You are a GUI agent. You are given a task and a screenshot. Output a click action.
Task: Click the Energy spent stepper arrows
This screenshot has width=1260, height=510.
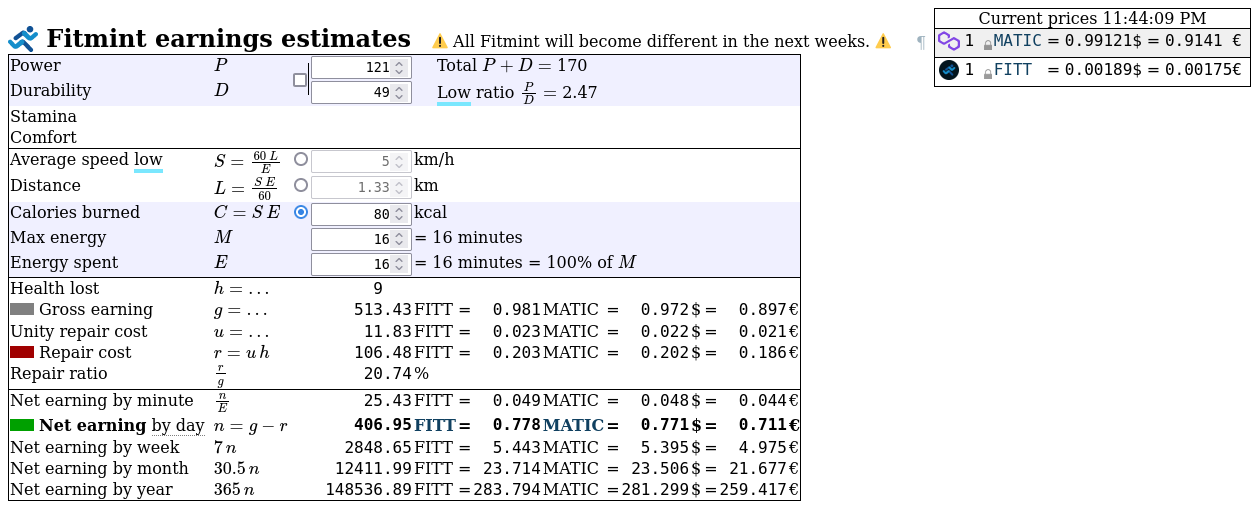(400, 265)
